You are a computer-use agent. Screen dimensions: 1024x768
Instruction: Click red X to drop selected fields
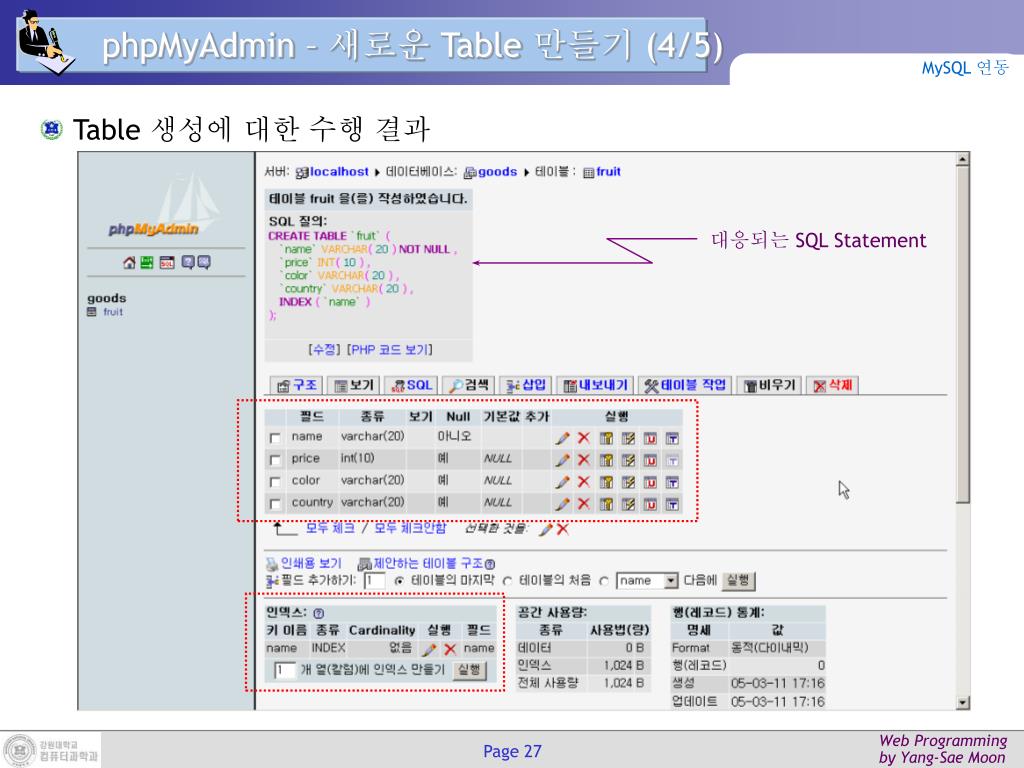562,530
